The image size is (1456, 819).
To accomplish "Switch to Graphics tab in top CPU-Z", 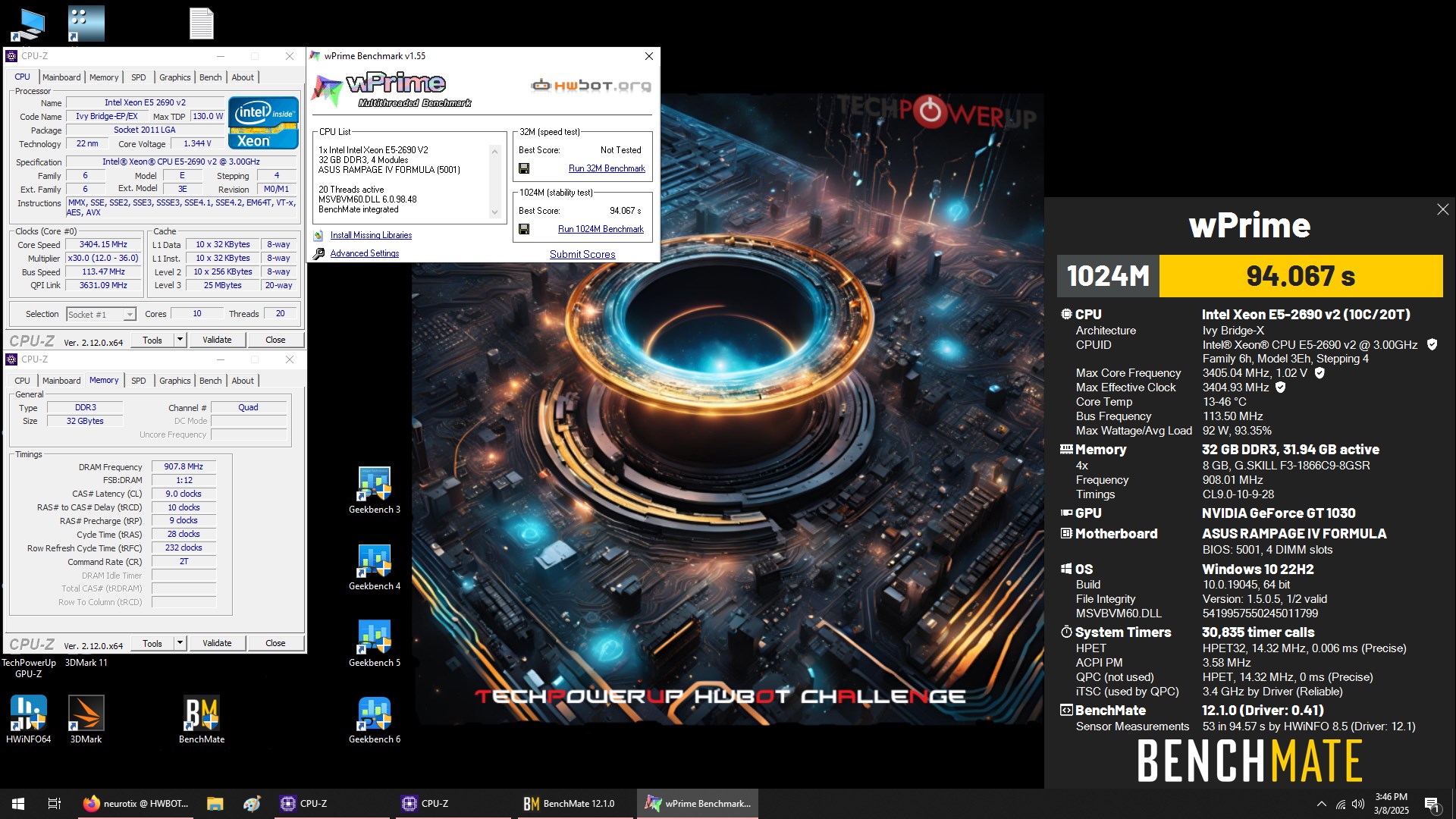I will [174, 77].
